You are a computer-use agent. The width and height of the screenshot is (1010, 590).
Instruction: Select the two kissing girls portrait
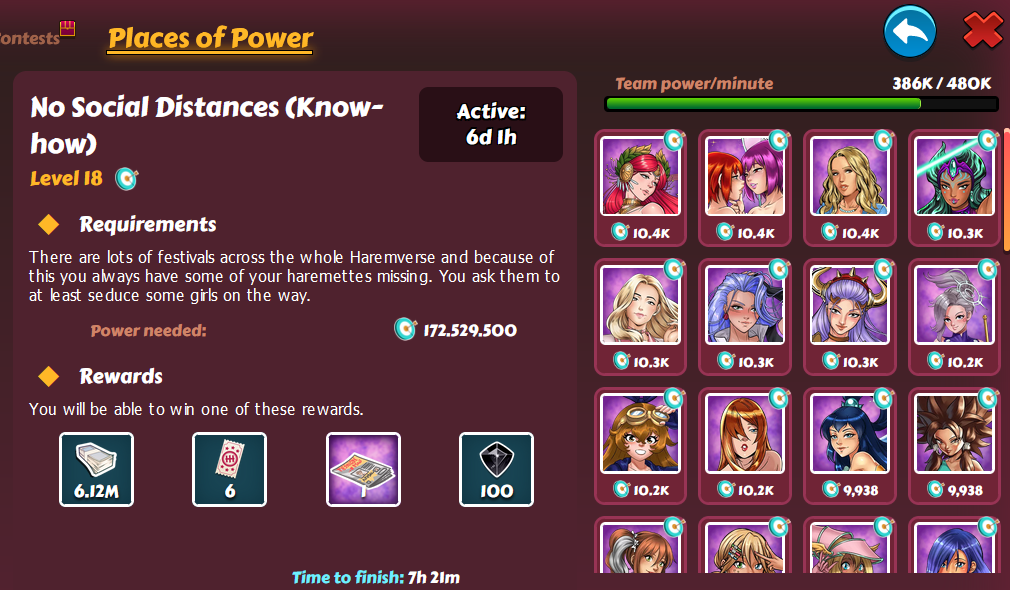(745, 188)
